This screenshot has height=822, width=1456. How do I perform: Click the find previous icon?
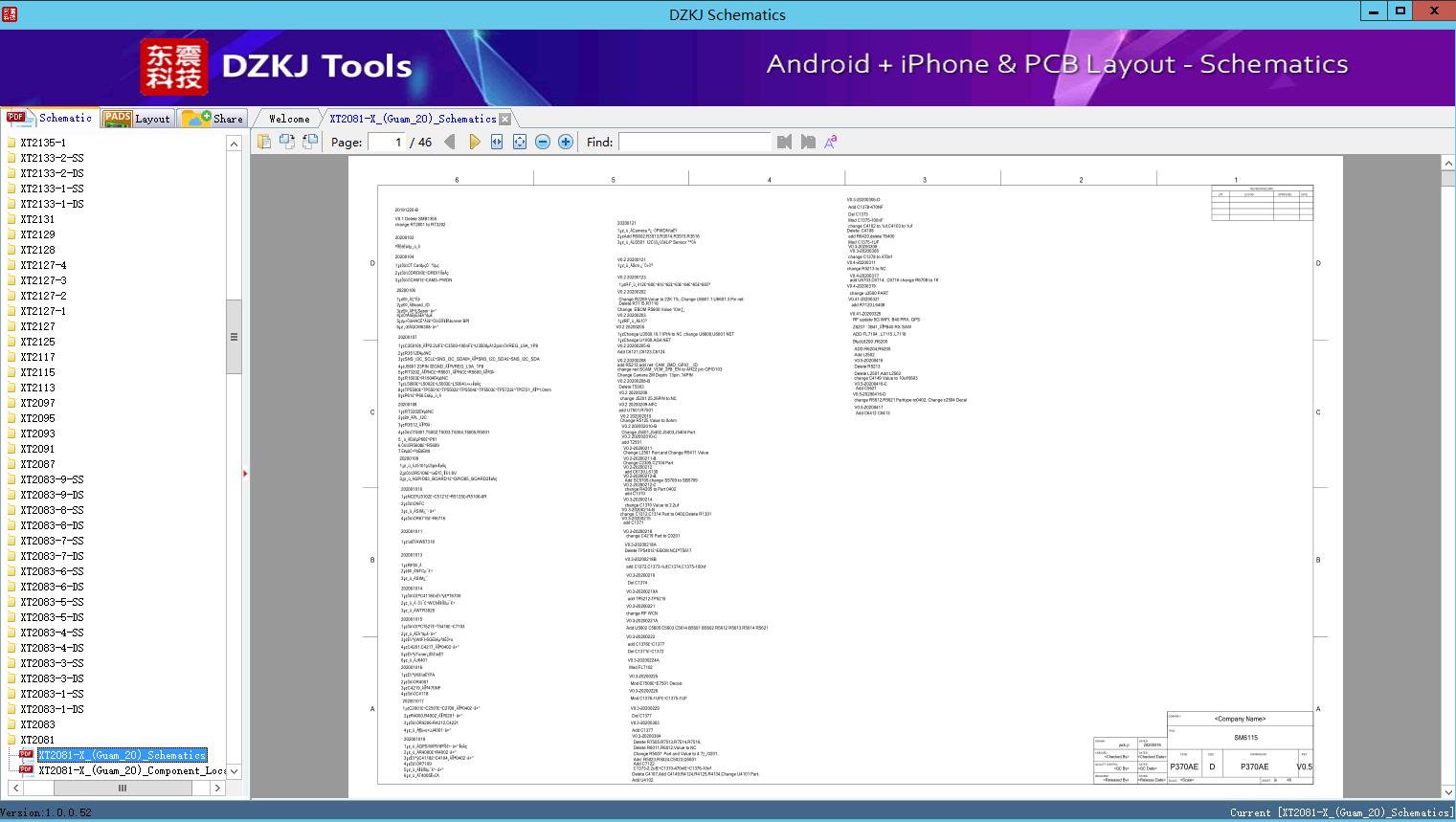pyautogui.click(x=785, y=142)
